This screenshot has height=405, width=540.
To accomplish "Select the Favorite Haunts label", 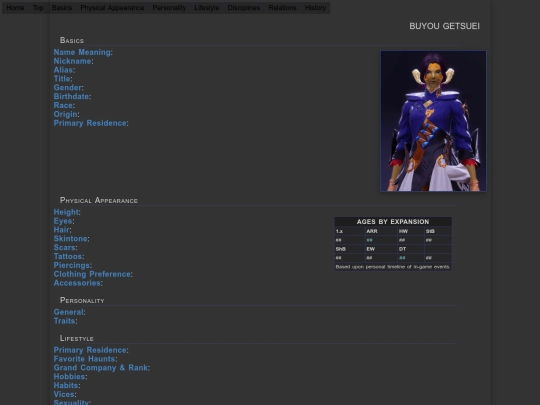I will click(84, 359).
